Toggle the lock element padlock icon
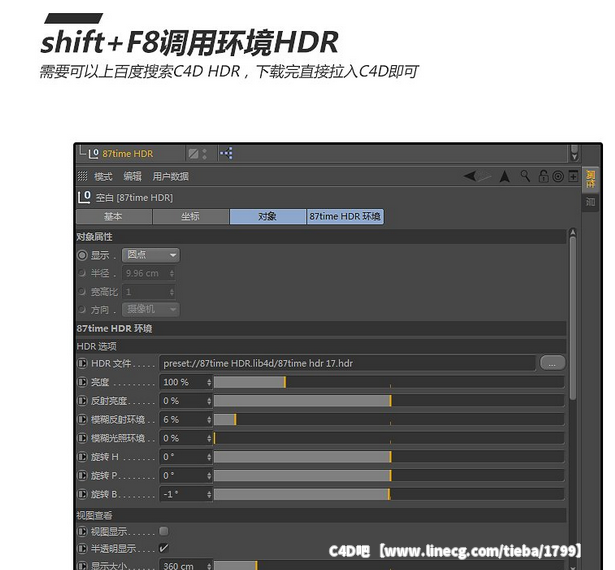 pos(543,176)
